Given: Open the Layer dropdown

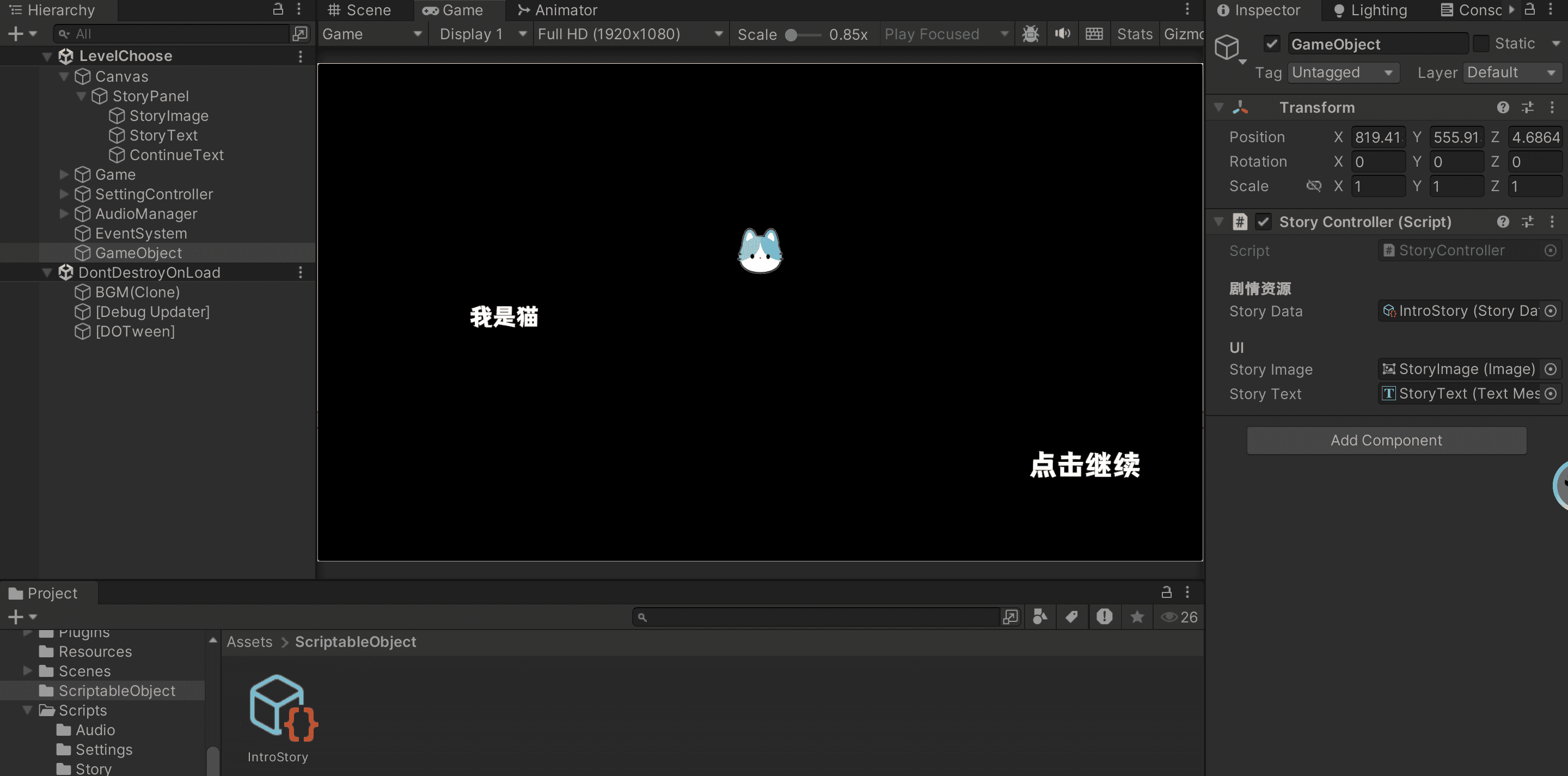Looking at the screenshot, I should tap(1512, 72).
